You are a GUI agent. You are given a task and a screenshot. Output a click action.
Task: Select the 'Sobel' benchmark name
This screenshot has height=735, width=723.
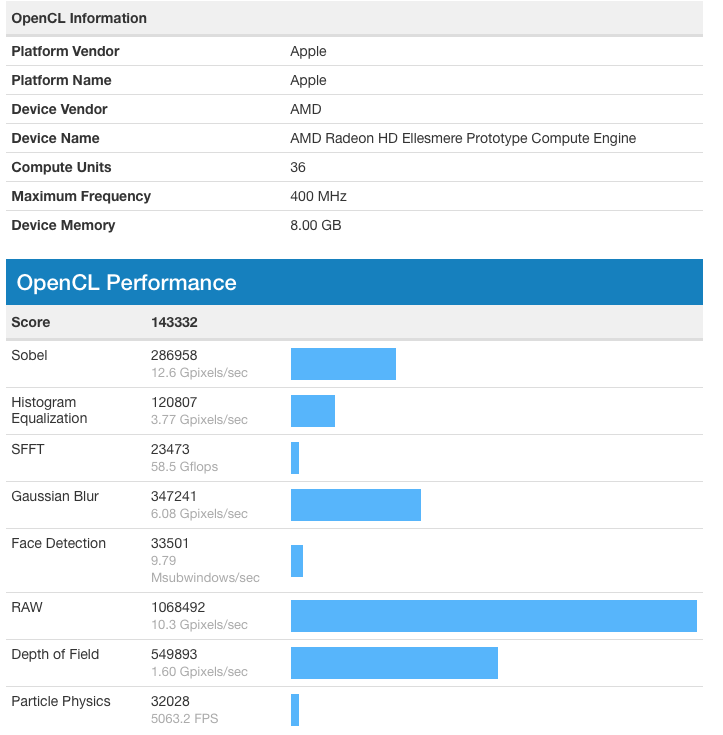click(x=29, y=355)
